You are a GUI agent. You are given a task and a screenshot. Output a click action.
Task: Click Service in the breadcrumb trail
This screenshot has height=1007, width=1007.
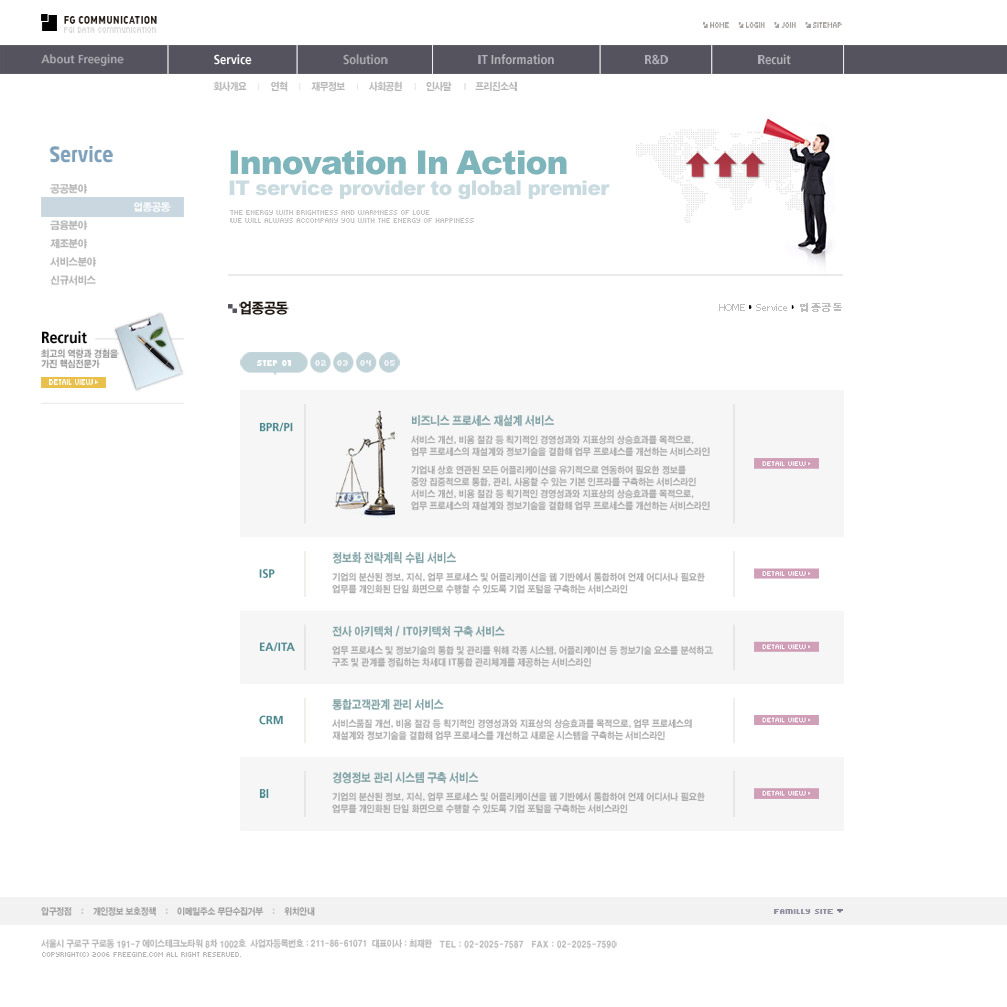coord(771,307)
